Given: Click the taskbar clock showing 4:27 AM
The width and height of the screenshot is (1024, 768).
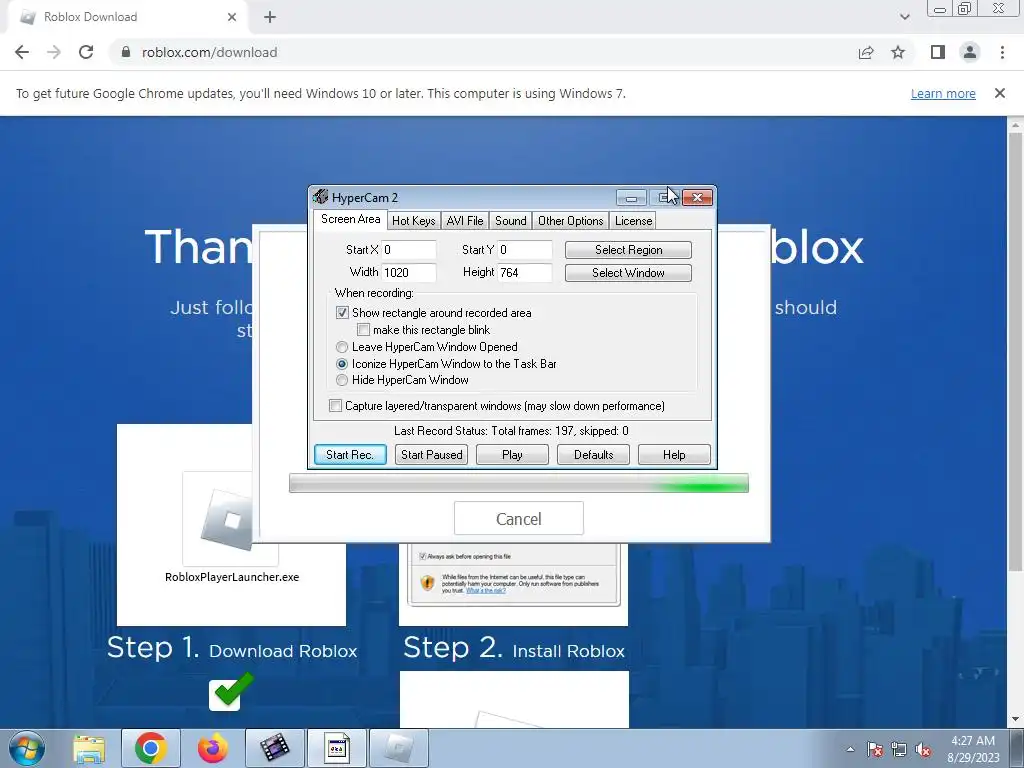Looking at the screenshot, I should [x=973, y=749].
